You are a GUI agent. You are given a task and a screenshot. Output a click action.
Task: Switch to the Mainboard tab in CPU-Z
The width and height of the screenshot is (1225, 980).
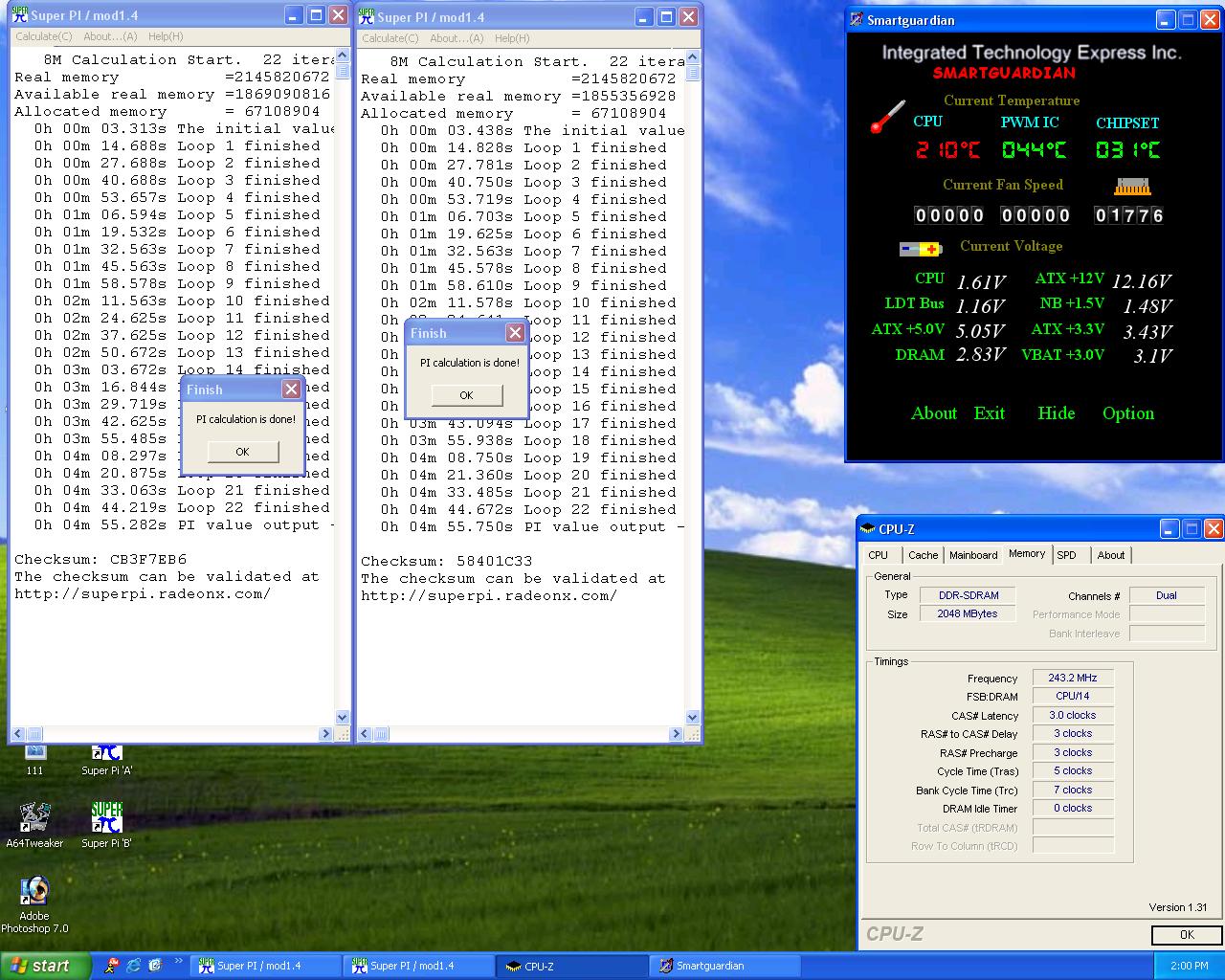[973, 555]
